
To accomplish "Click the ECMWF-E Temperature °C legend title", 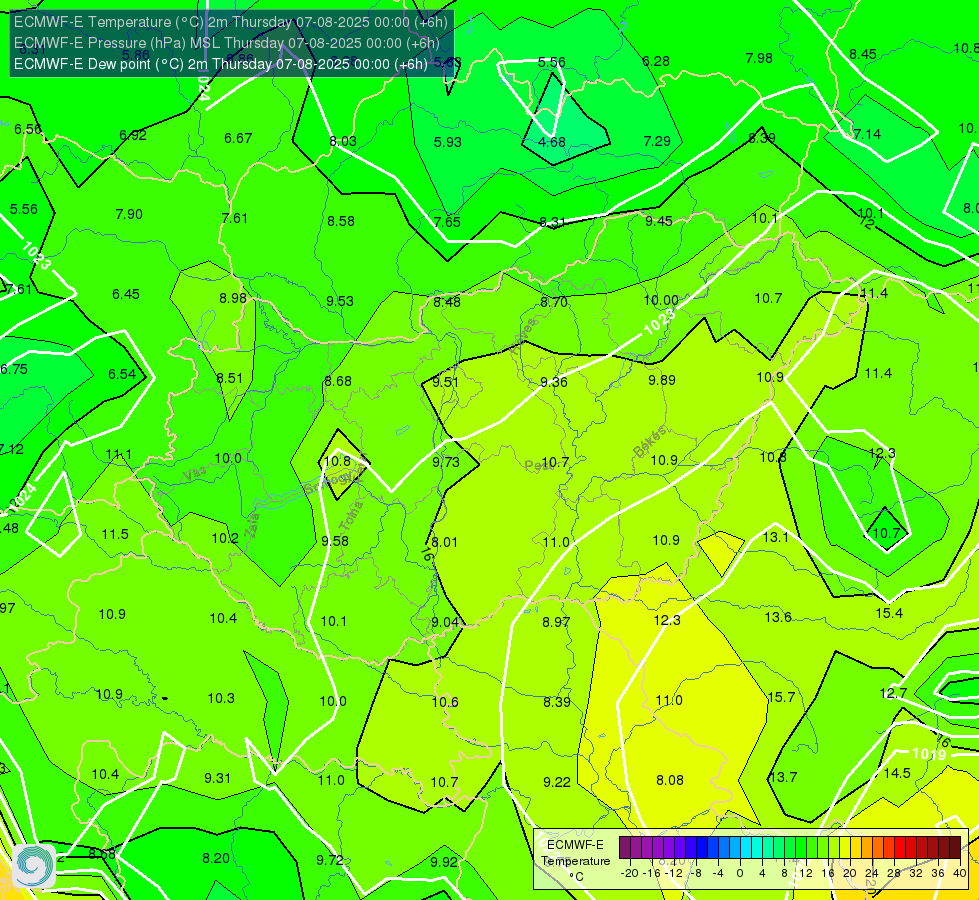I will tap(575, 861).
